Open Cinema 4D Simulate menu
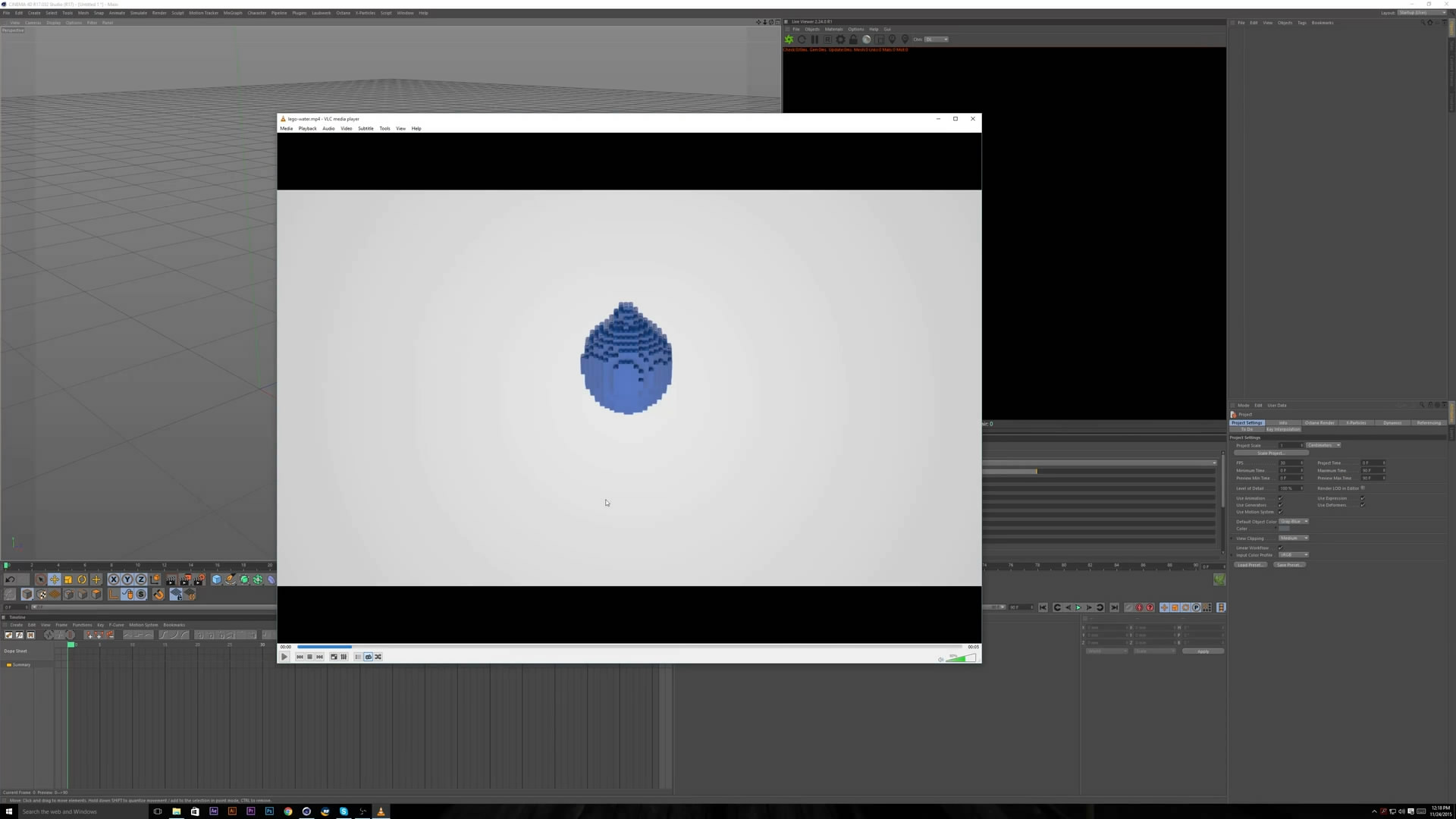 [139, 13]
